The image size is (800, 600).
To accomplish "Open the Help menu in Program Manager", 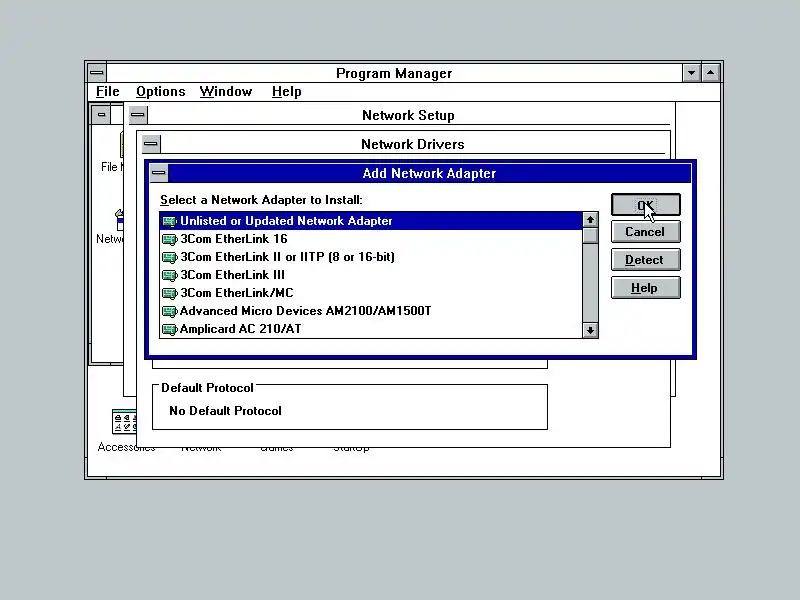I will pyautogui.click(x=287, y=92).
